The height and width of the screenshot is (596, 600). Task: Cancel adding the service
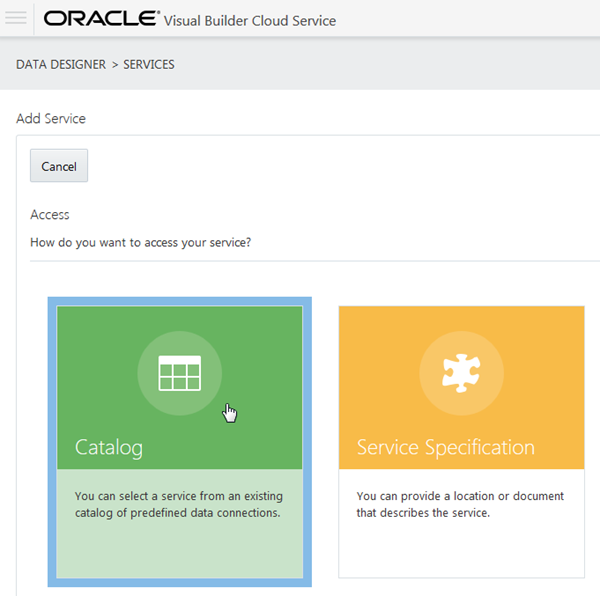click(x=59, y=166)
